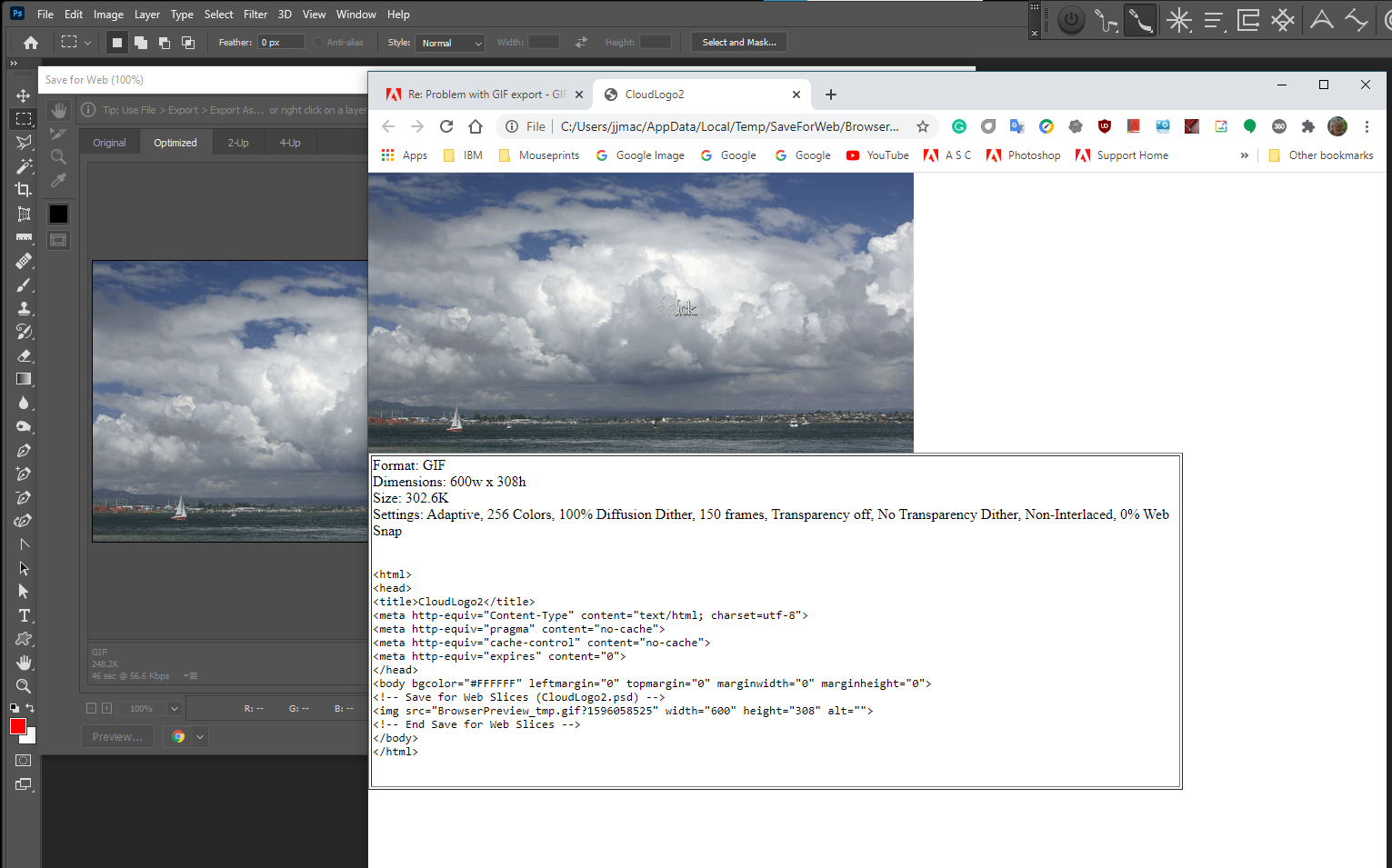Viewport: 1392px width, 868px height.
Task: Open the Style dropdown set to Normal
Action: click(449, 42)
